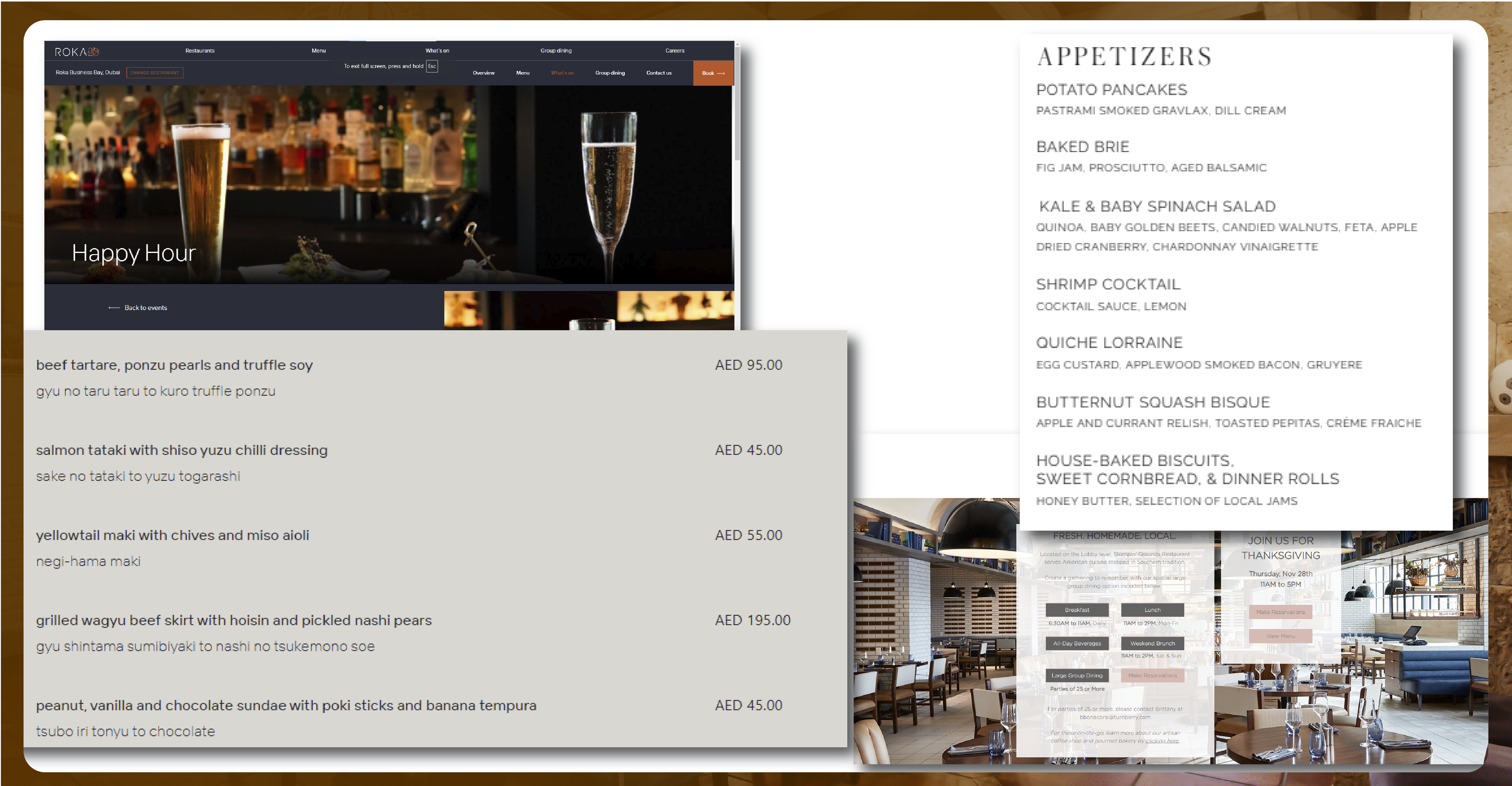Screen dimensions: 1512x786
Task: Select the What's on sub-tab
Action: click(562, 73)
